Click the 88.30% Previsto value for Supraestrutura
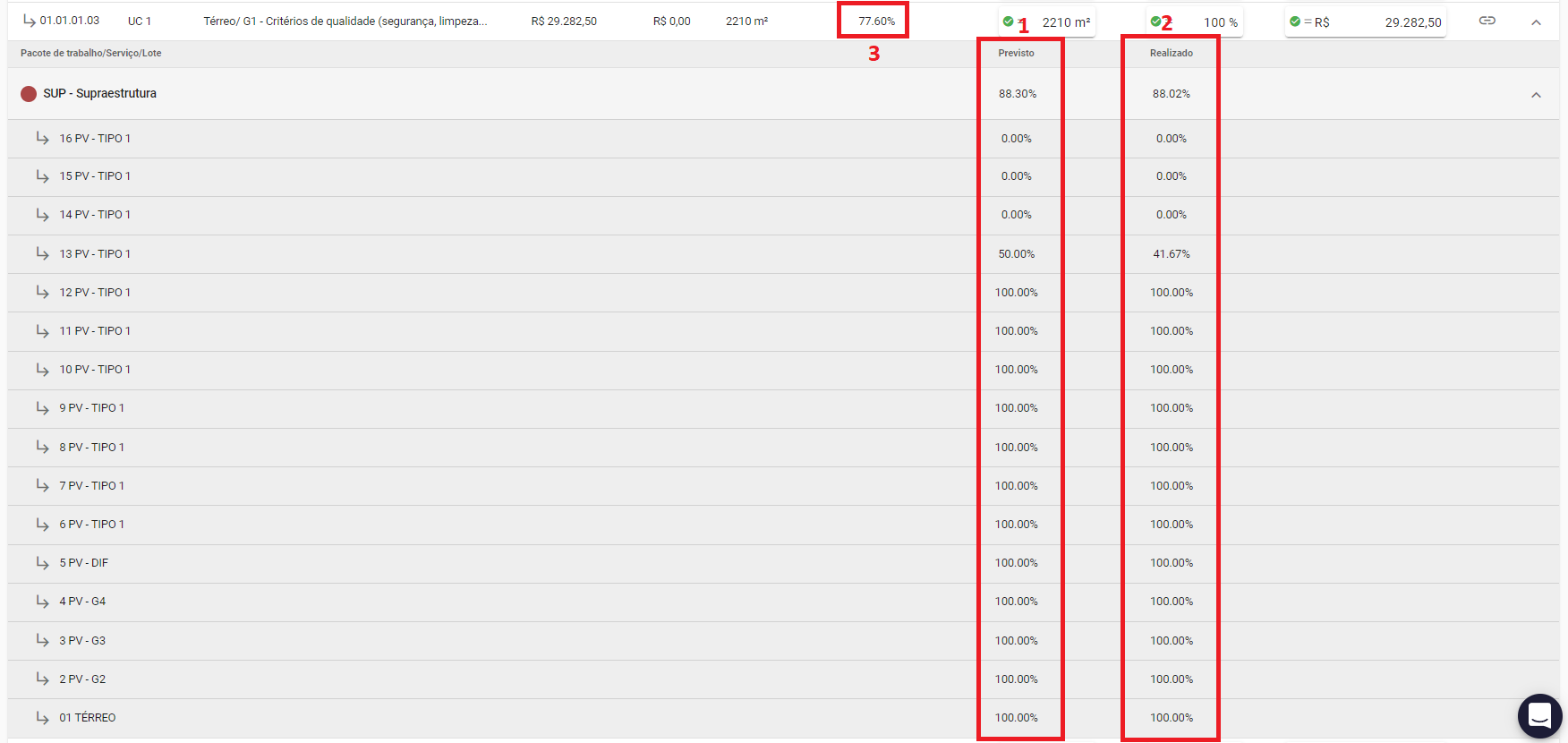 point(1018,93)
